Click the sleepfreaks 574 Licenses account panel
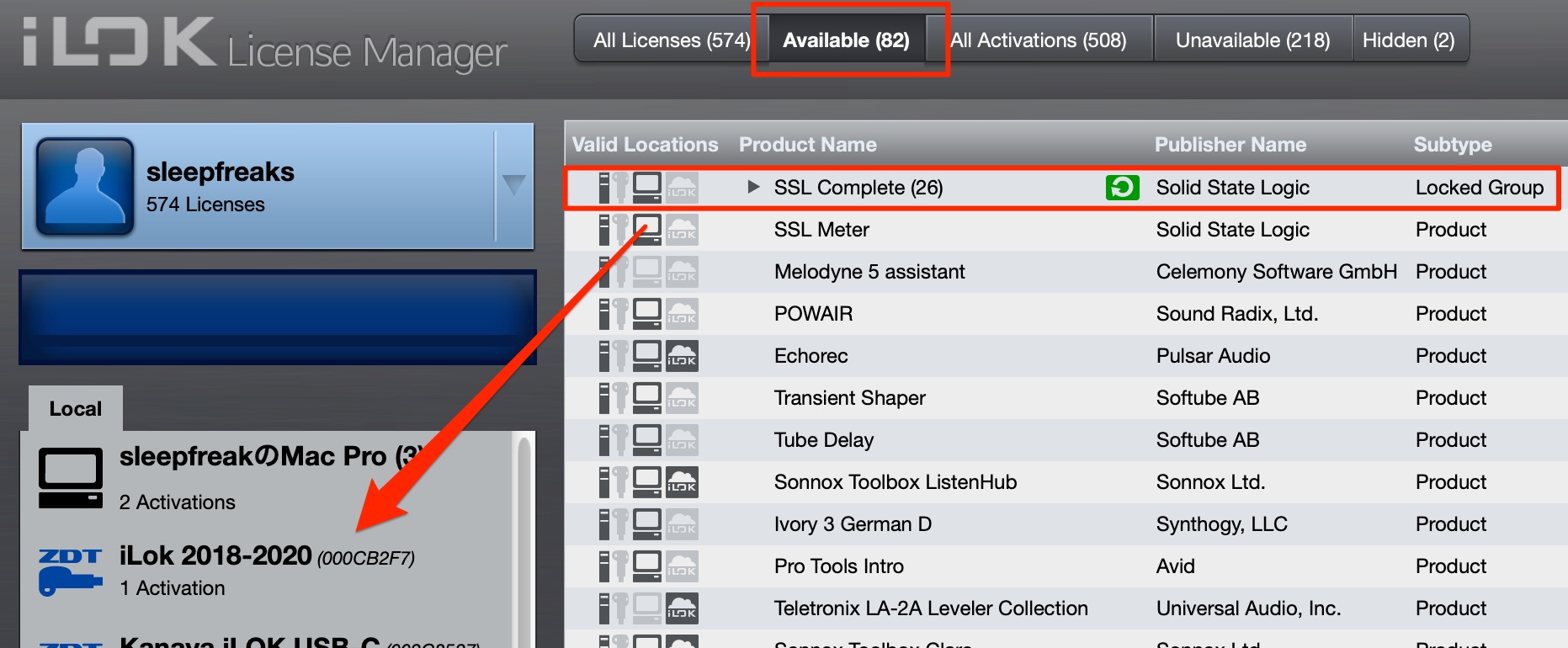This screenshot has height=648, width=1568. 278,186
